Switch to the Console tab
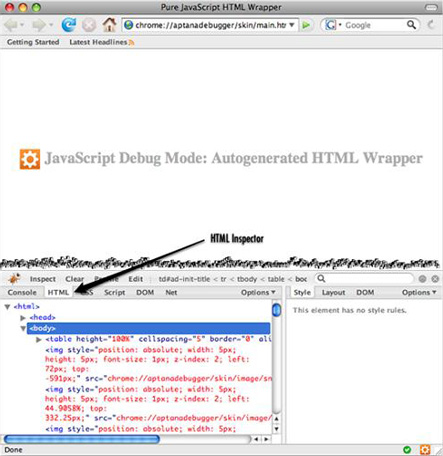443x456 pixels. [22, 293]
